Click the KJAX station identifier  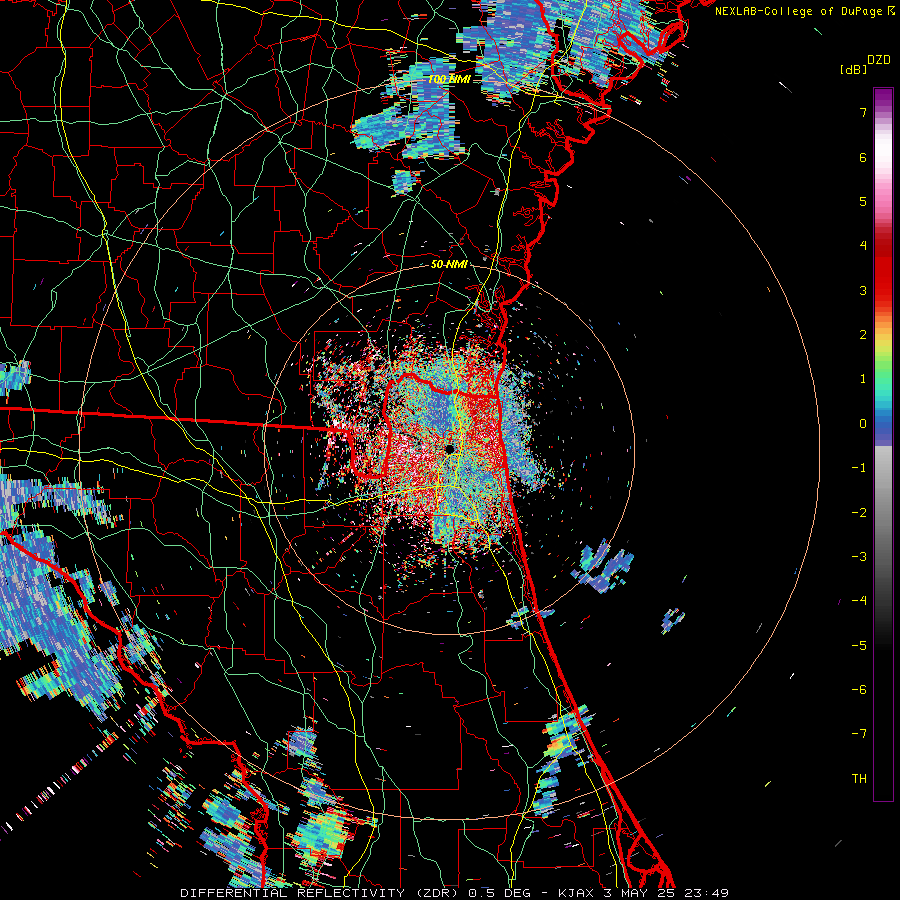pos(576,893)
